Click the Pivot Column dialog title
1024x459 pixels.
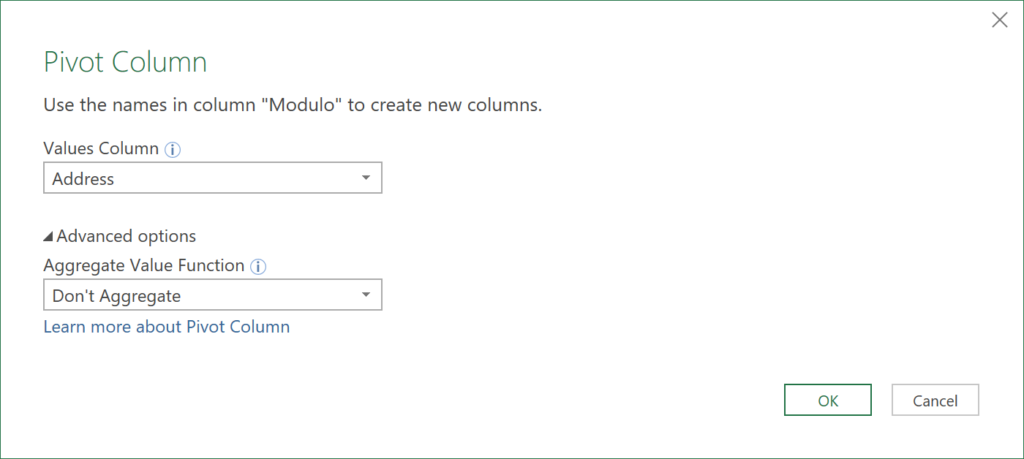(x=125, y=62)
